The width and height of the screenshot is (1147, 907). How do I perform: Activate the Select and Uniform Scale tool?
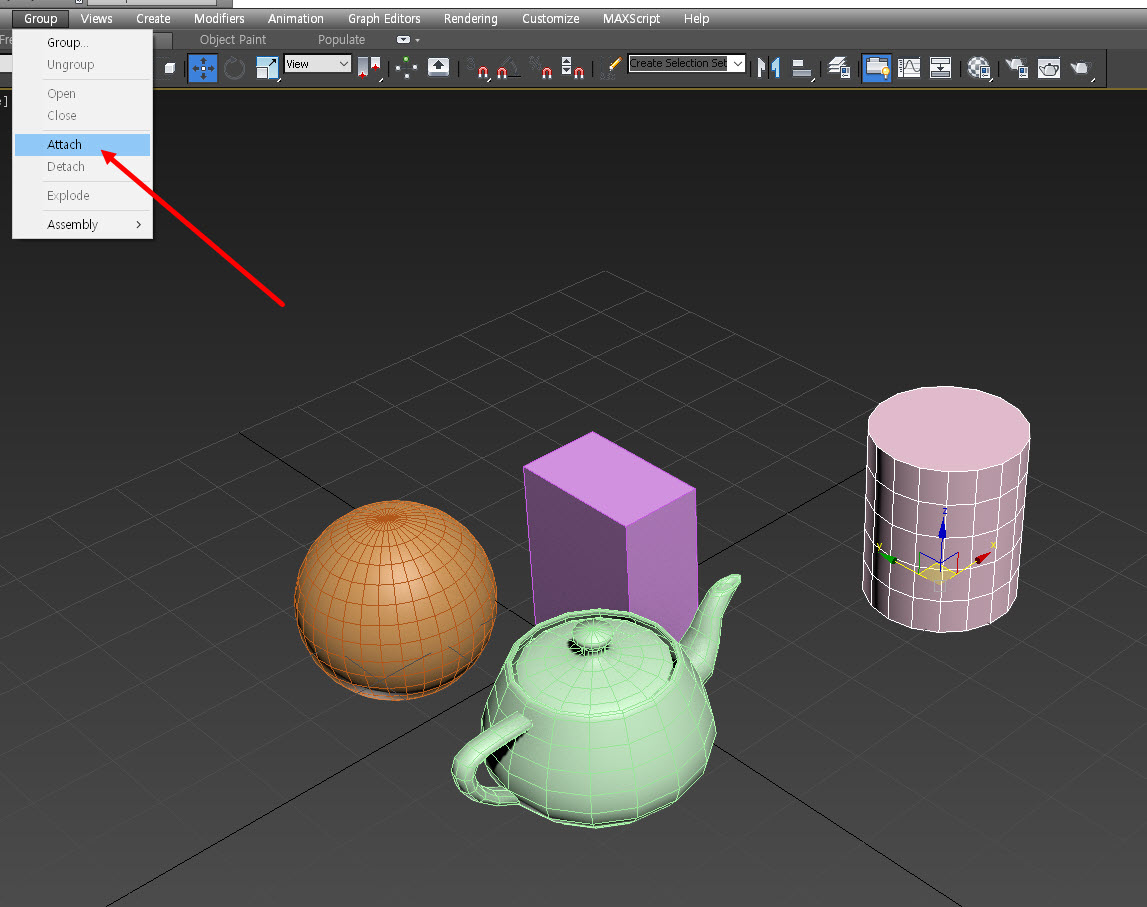tap(267, 68)
